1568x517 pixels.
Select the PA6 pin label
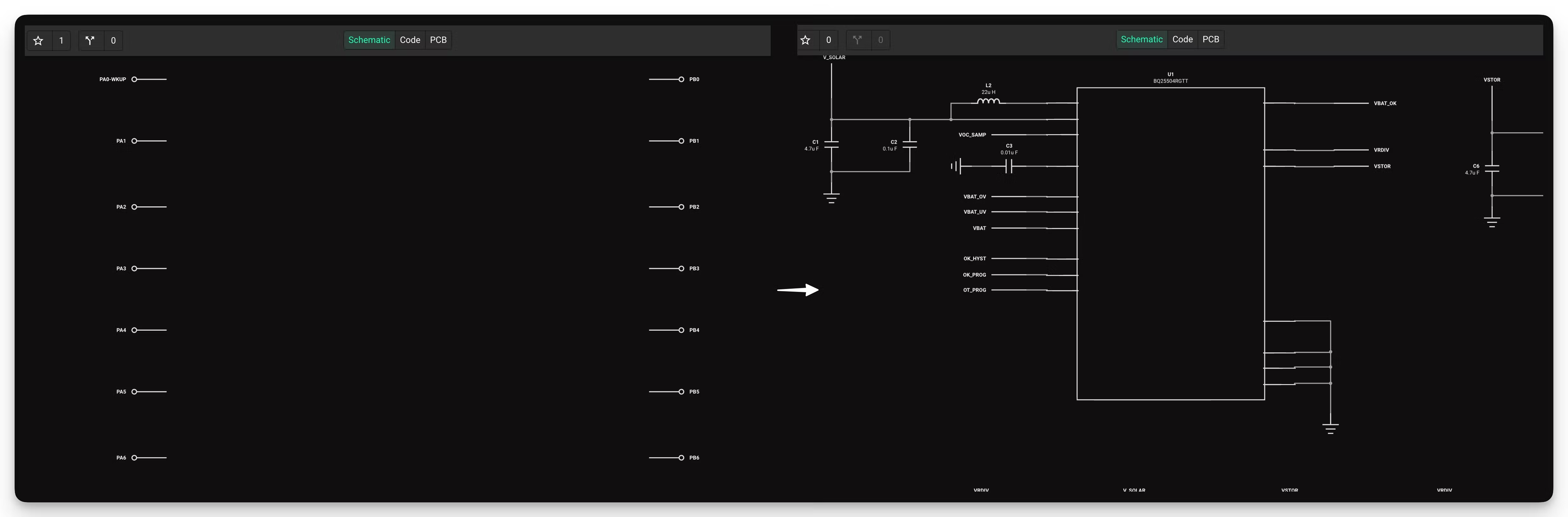pos(121,458)
